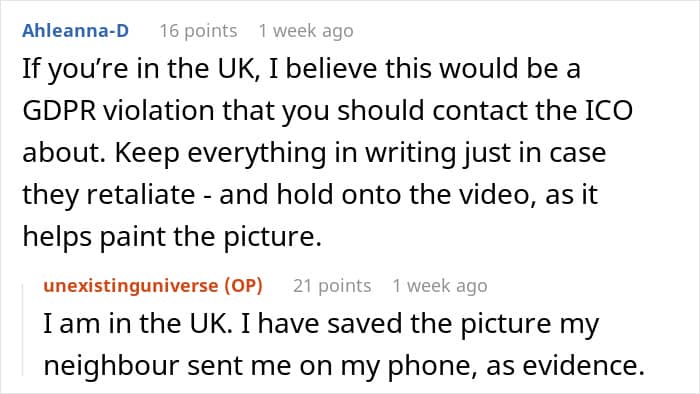Click the text 'helps paint the picture.'
This screenshot has height=394, width=700.
pyautogui.click(x=172, y=236)
